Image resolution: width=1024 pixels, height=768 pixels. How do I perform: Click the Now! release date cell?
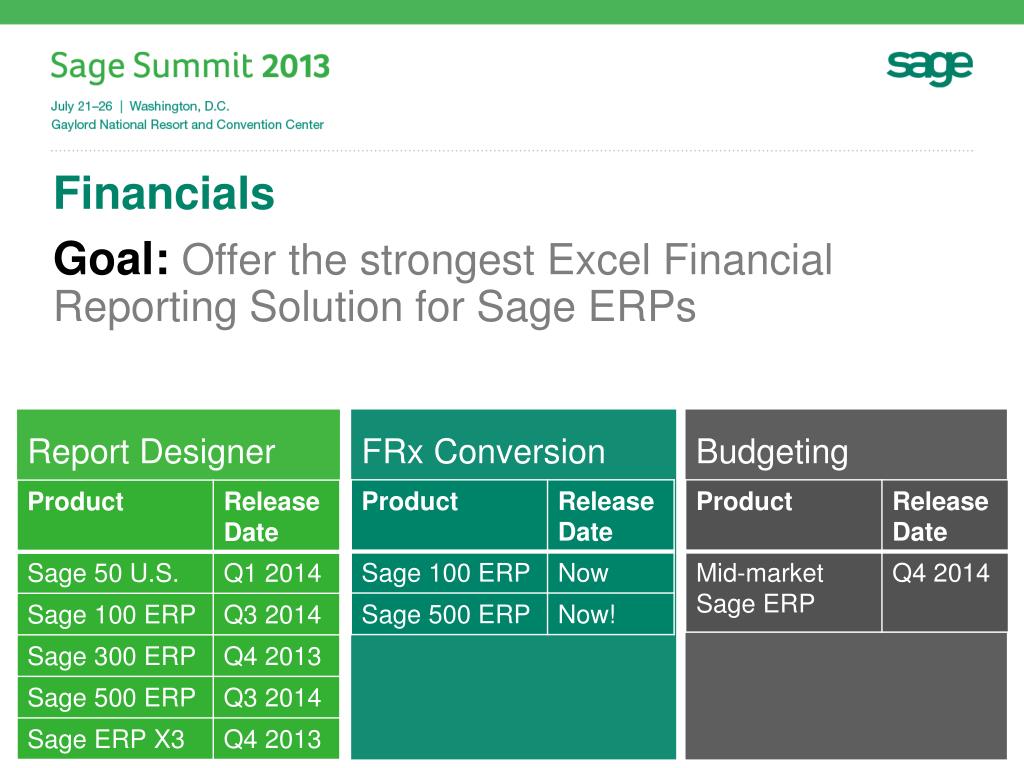click(611, 614)
